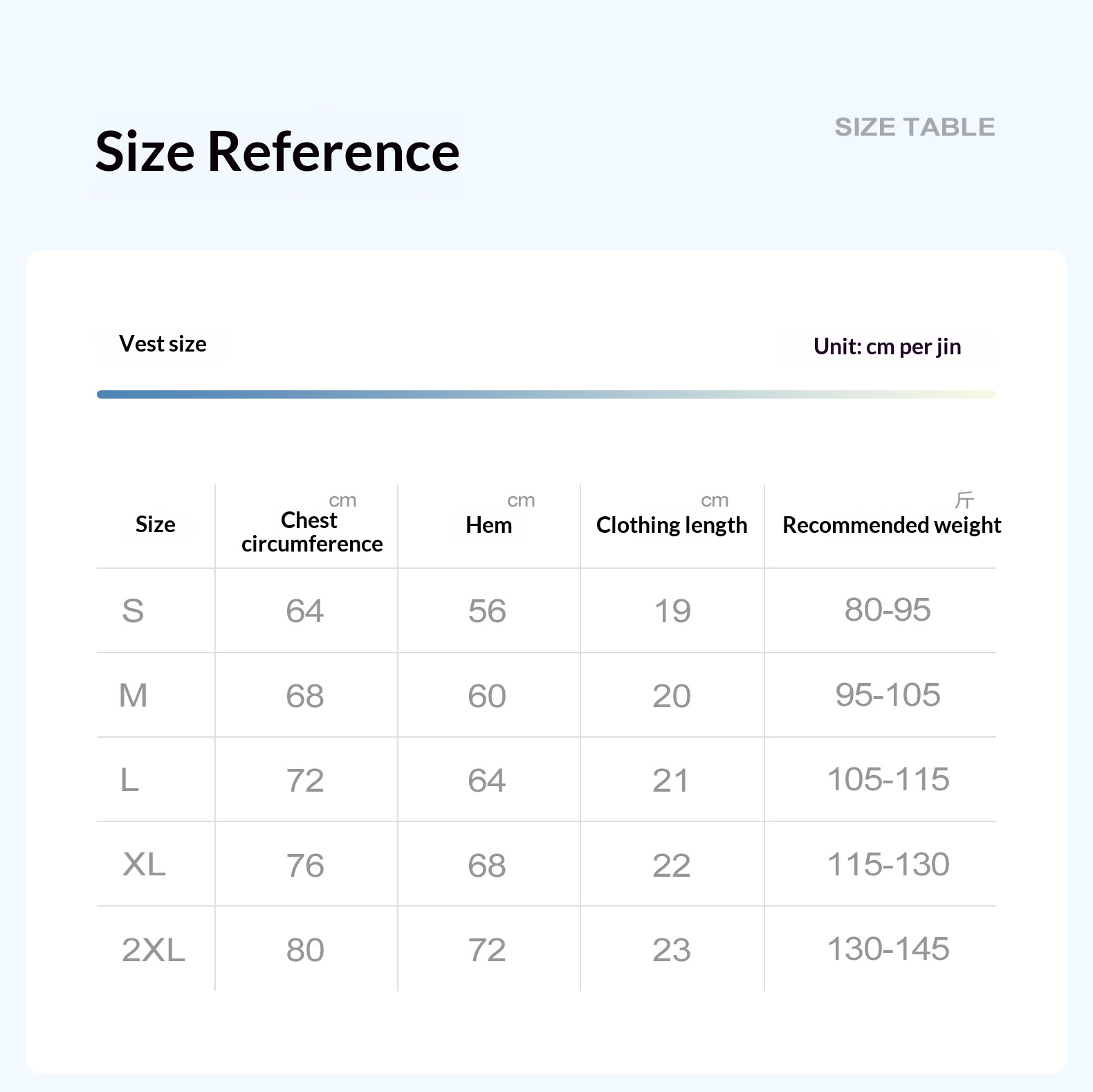
Task: Select the S size row label
Action: pos(133,611)
